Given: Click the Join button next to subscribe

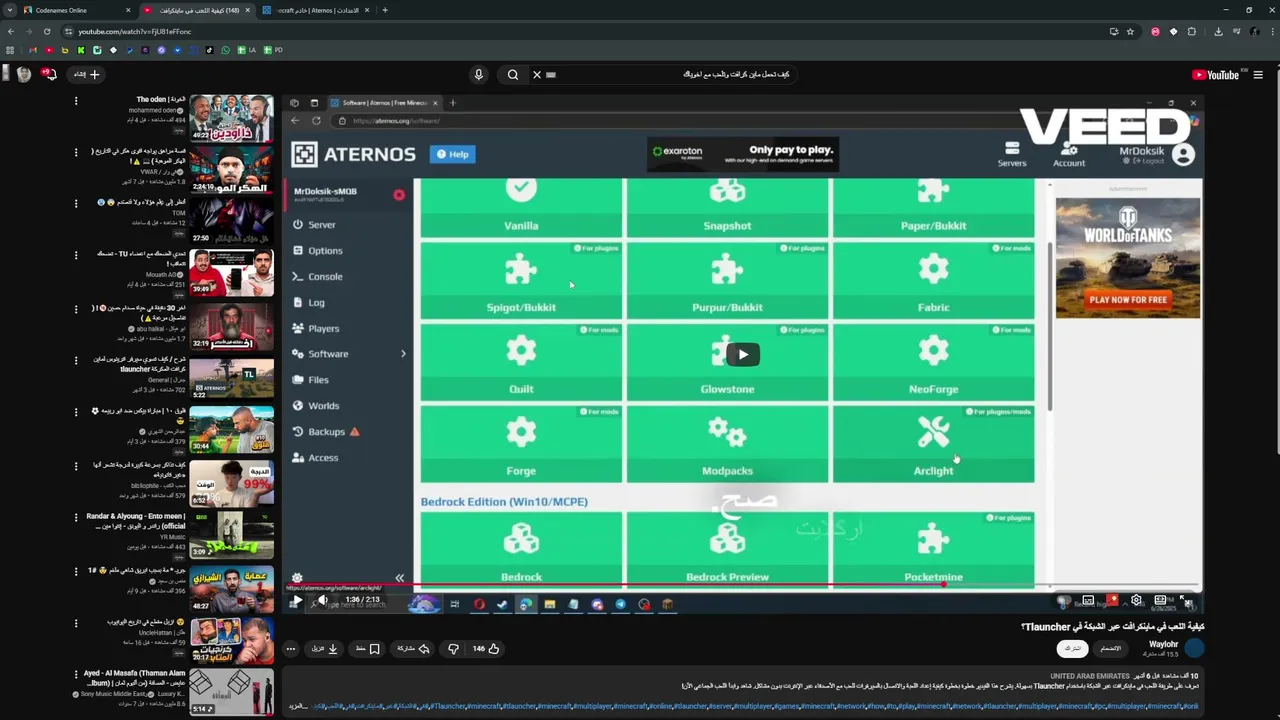Looking at the screenshot, I should pyautogui.click(x=1110, y=649).
